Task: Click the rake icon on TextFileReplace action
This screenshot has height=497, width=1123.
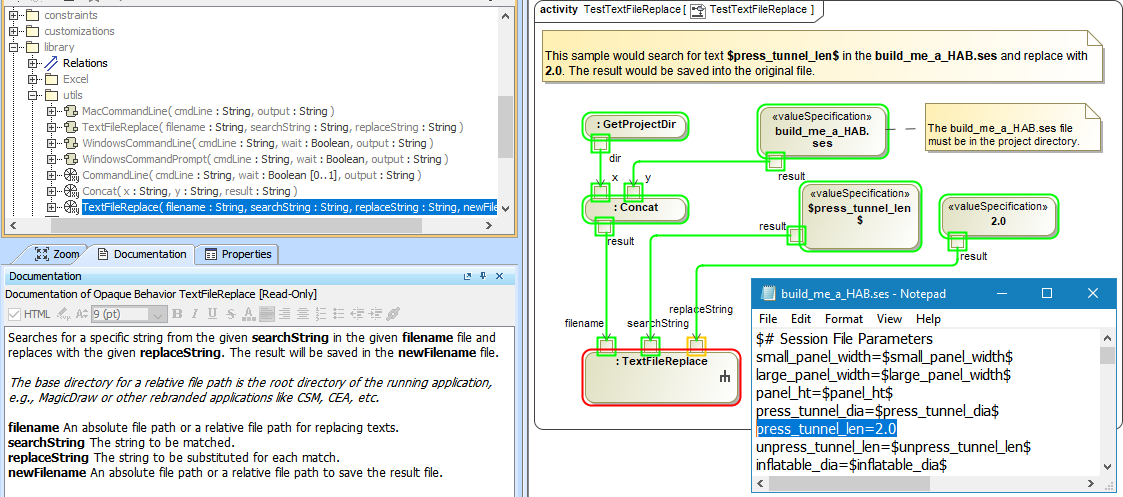Action: (x=725, y=377)
